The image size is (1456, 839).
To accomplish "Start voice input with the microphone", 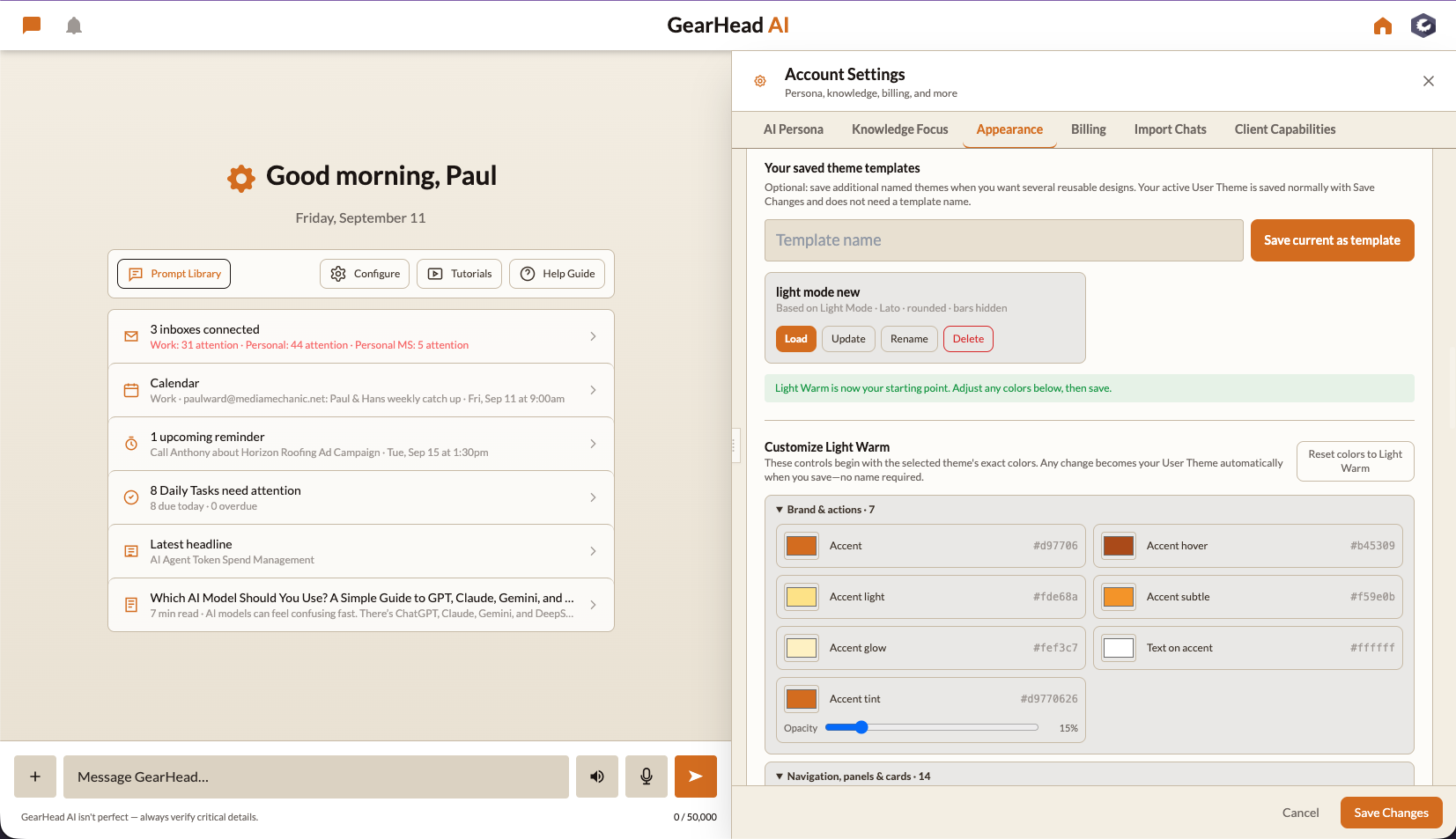I will 647,776.
